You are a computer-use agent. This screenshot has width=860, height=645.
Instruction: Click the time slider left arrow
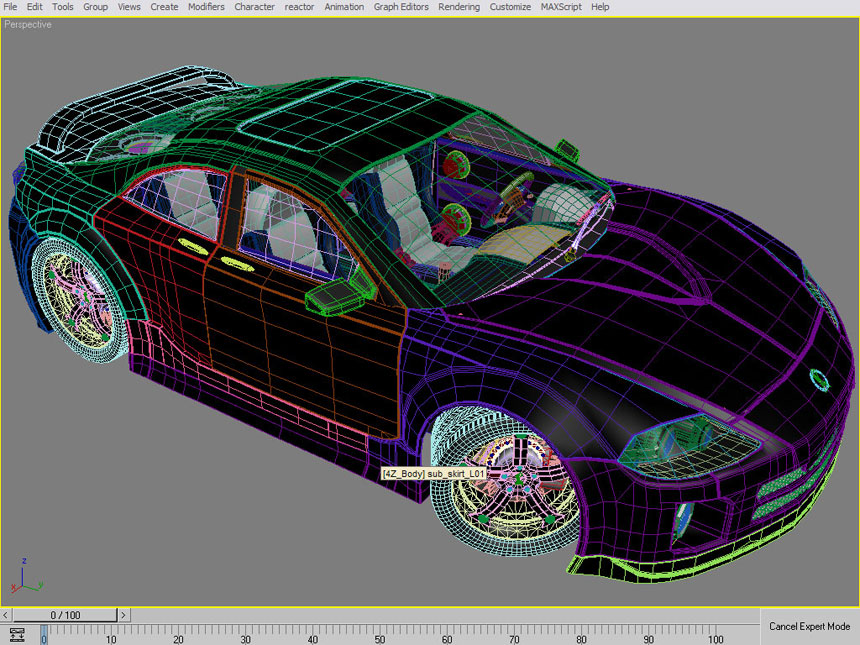point(7,615)
